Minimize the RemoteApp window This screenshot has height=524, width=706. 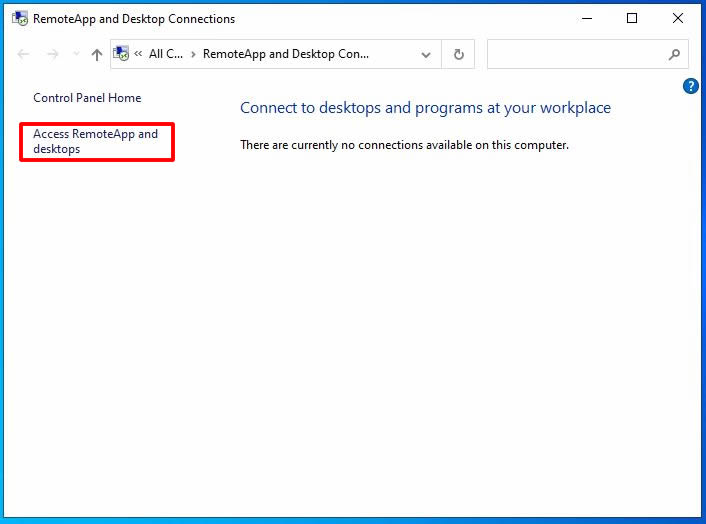pos(587,18)
